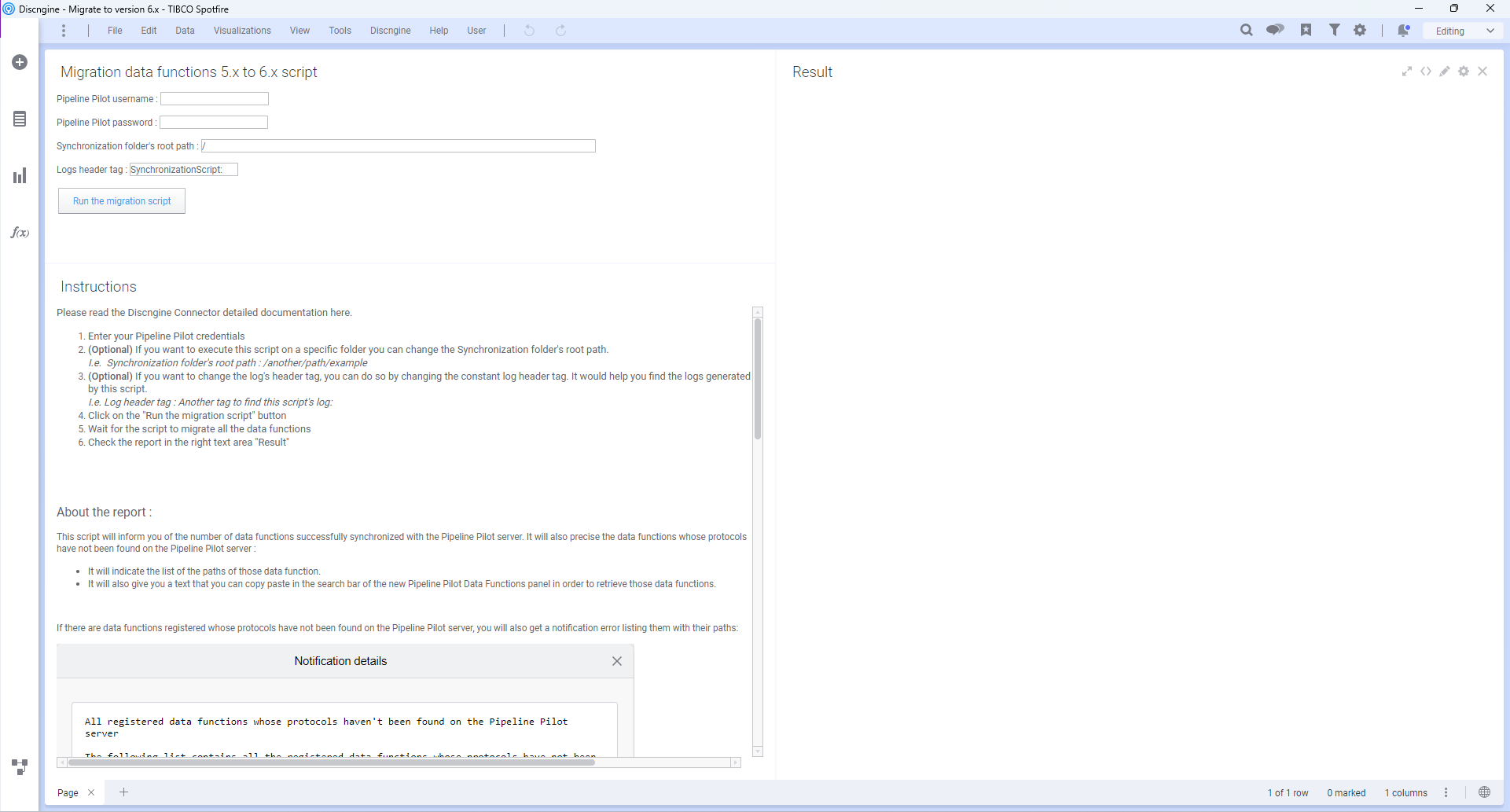Click Synchronization folder's root path field
The image size is (1510, 812).
coord(399,146)
